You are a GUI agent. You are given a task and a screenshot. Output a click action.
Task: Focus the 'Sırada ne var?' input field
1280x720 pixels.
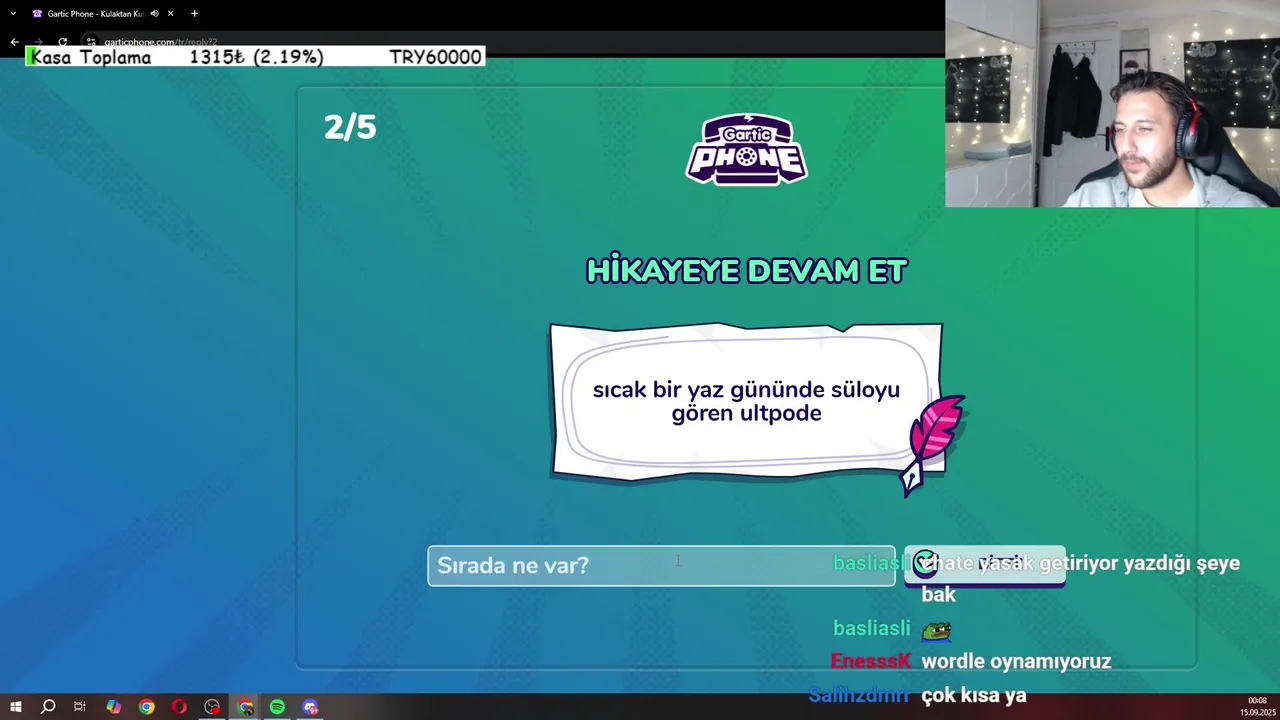click(x=661, y=565)
